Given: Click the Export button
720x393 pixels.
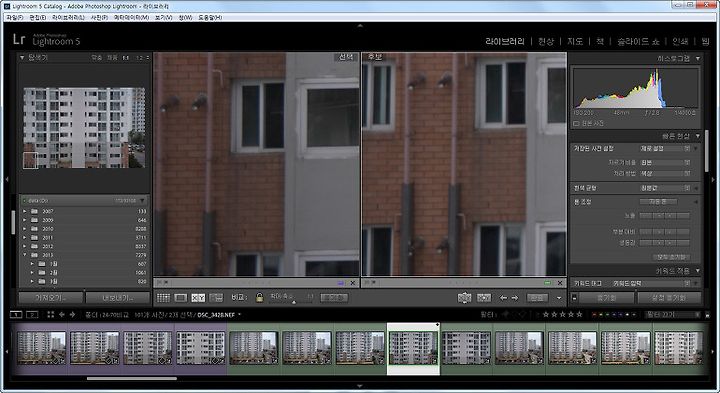Looking at the screenshot, I should 118,298.
